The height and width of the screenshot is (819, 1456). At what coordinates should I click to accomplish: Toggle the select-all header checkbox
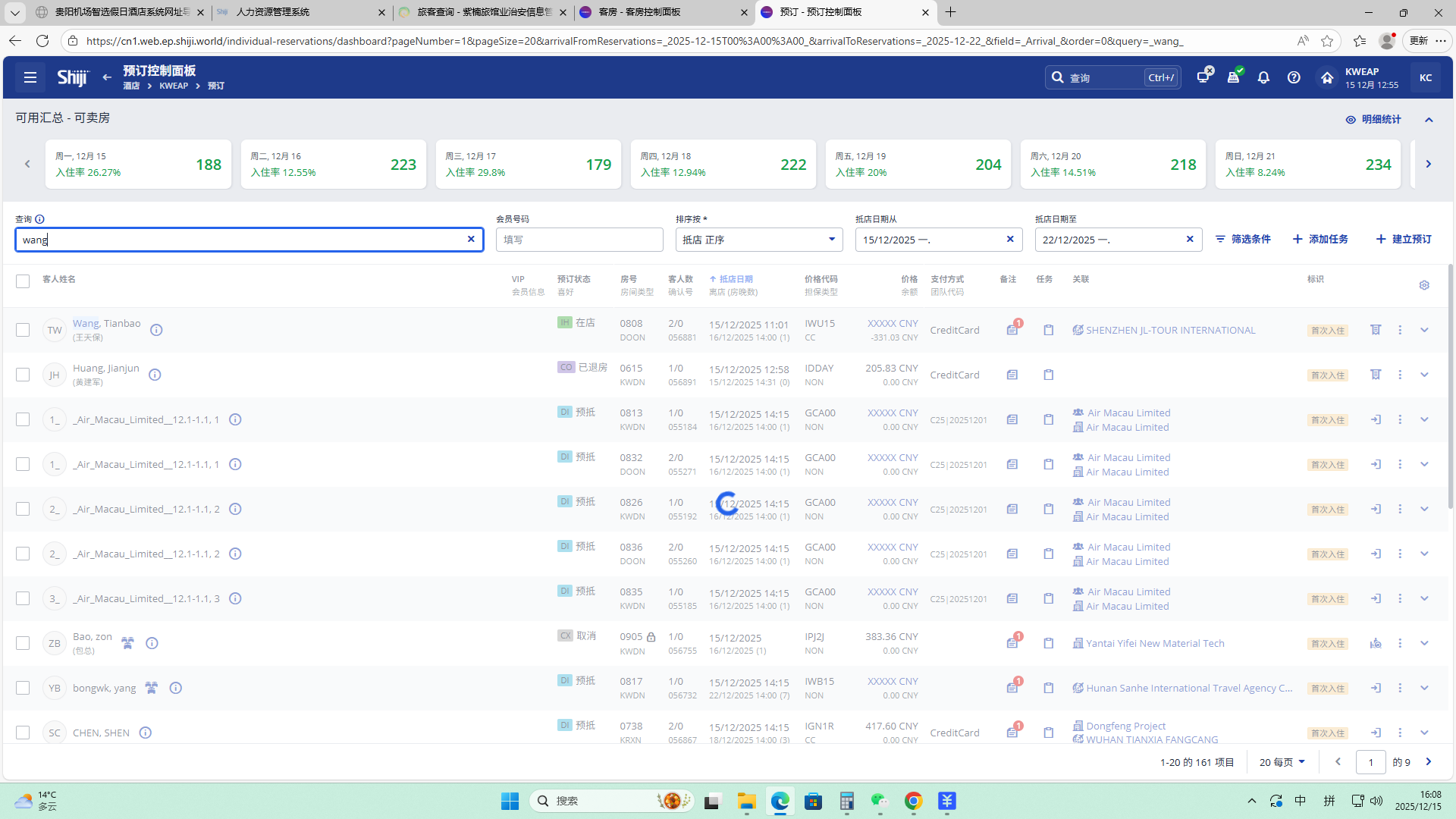click(x=23, y=281)
